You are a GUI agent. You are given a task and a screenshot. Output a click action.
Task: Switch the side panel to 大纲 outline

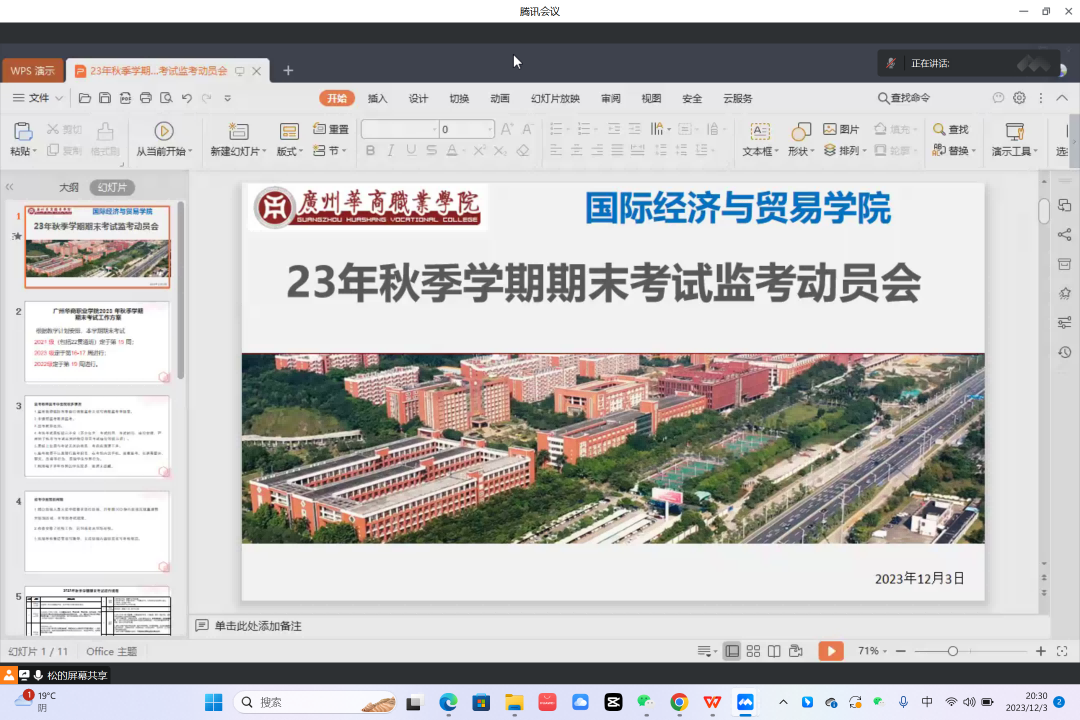pos(68,187)
